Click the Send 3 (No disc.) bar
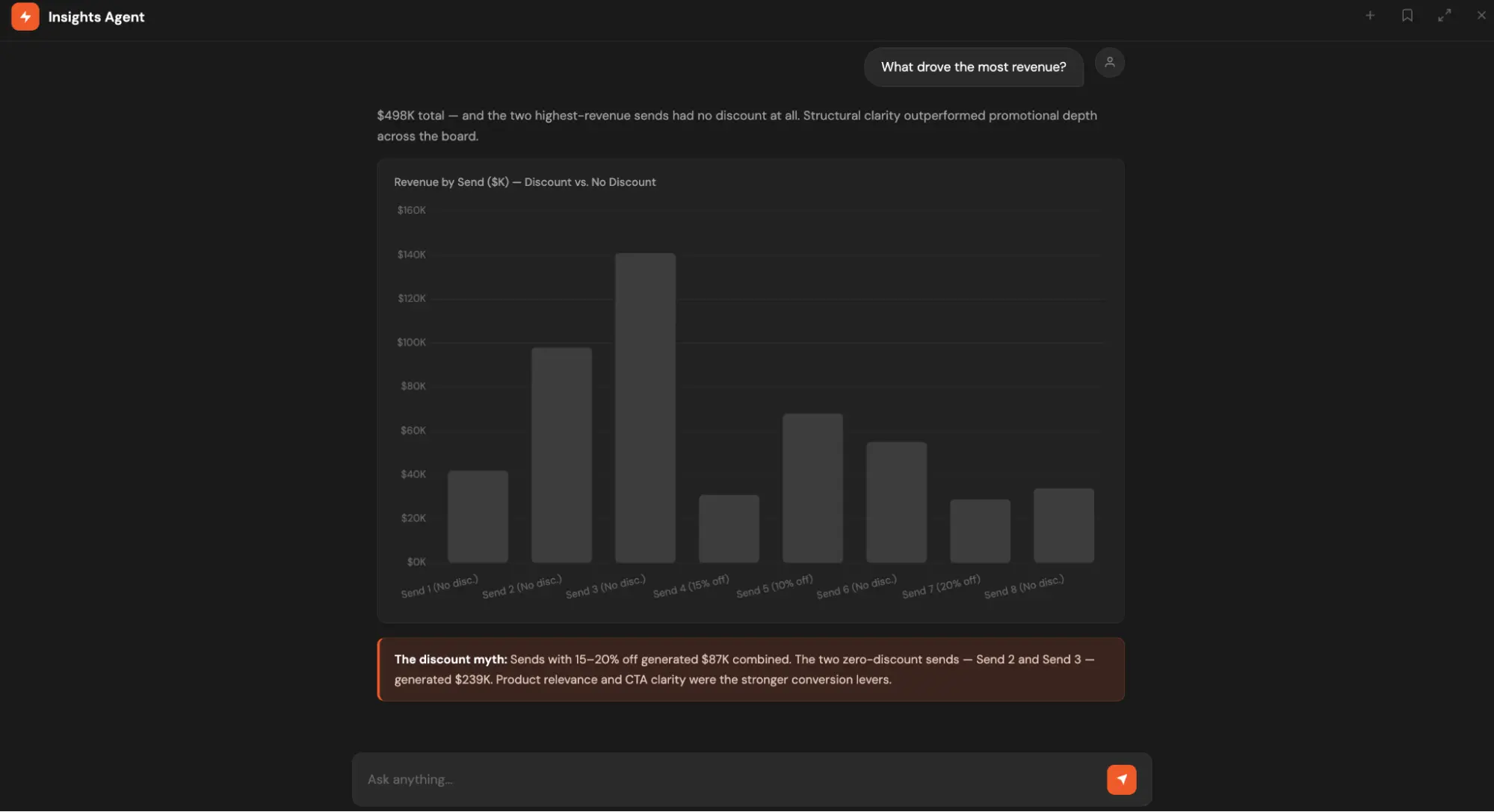 [x=645, y=408]
